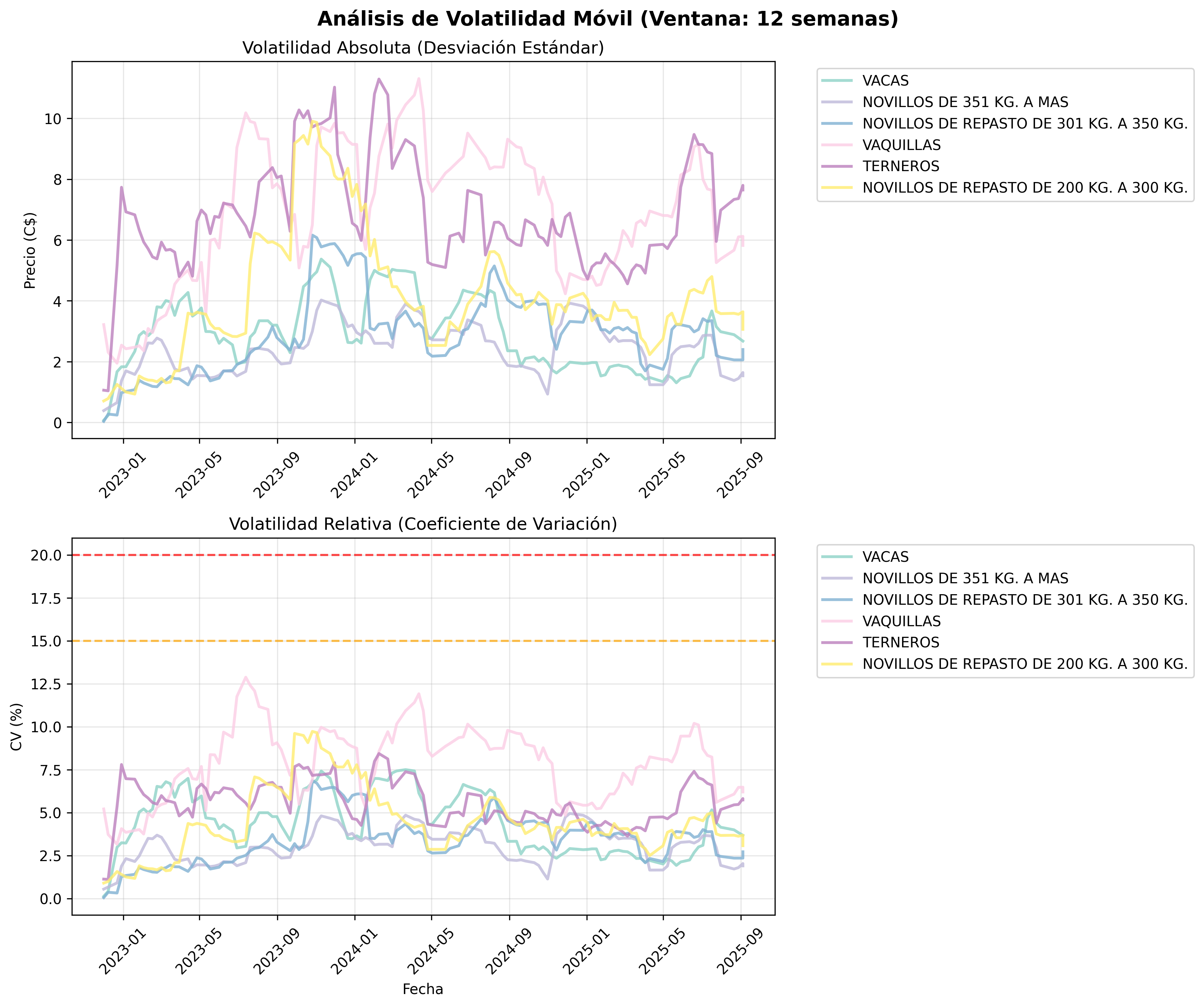Click purple TERNEROS swatch in bottom legend
The image size is (1204, 1007).
click(837, 643)
